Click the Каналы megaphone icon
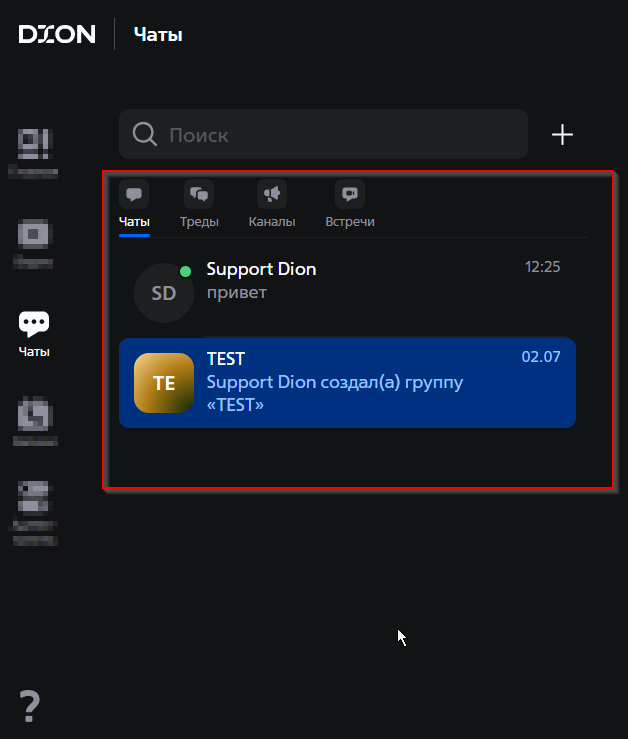Viewport: 628px width, 739px height. [271, 194]
